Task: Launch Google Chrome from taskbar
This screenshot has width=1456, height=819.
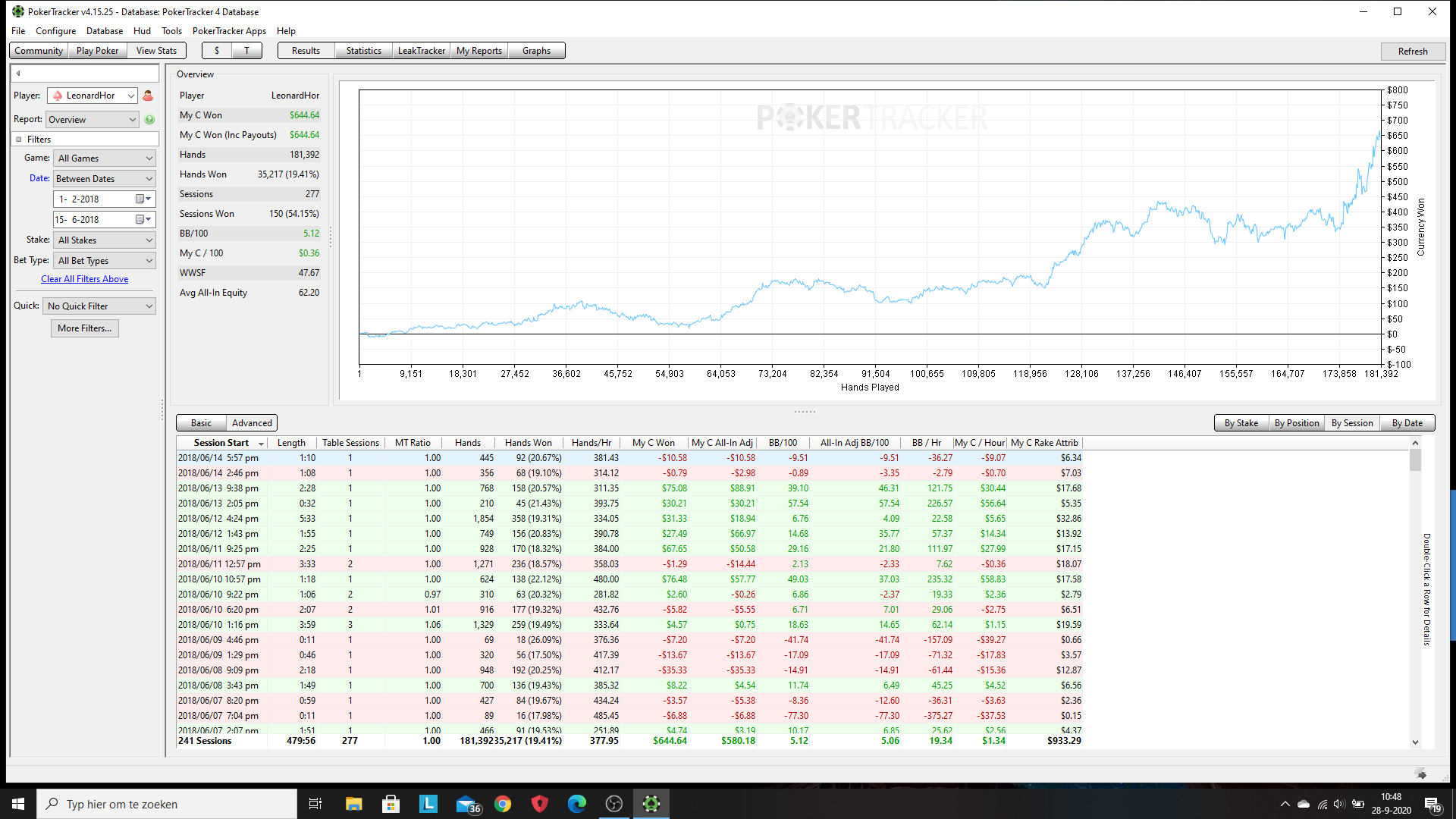Action: tap(503, 804)
